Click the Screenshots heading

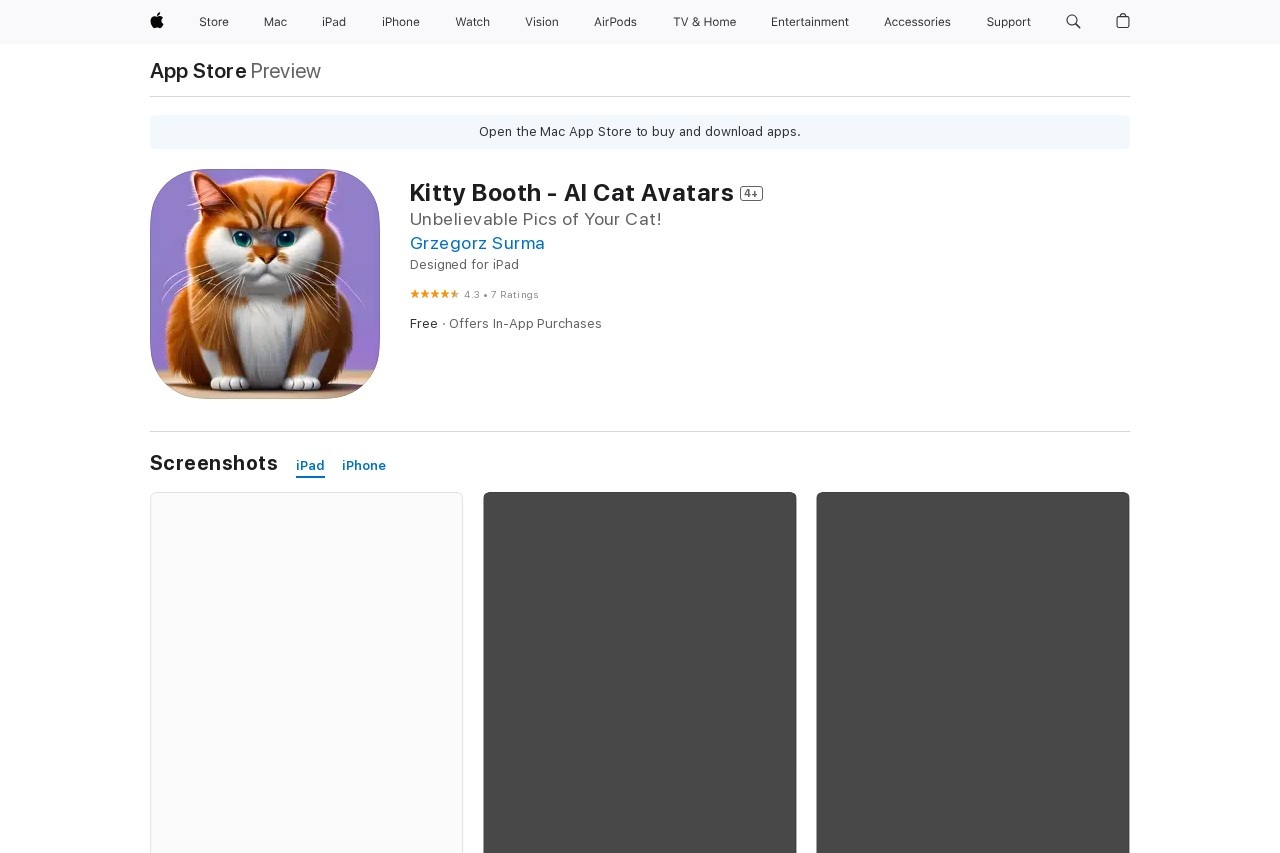[x=214, y=463]
